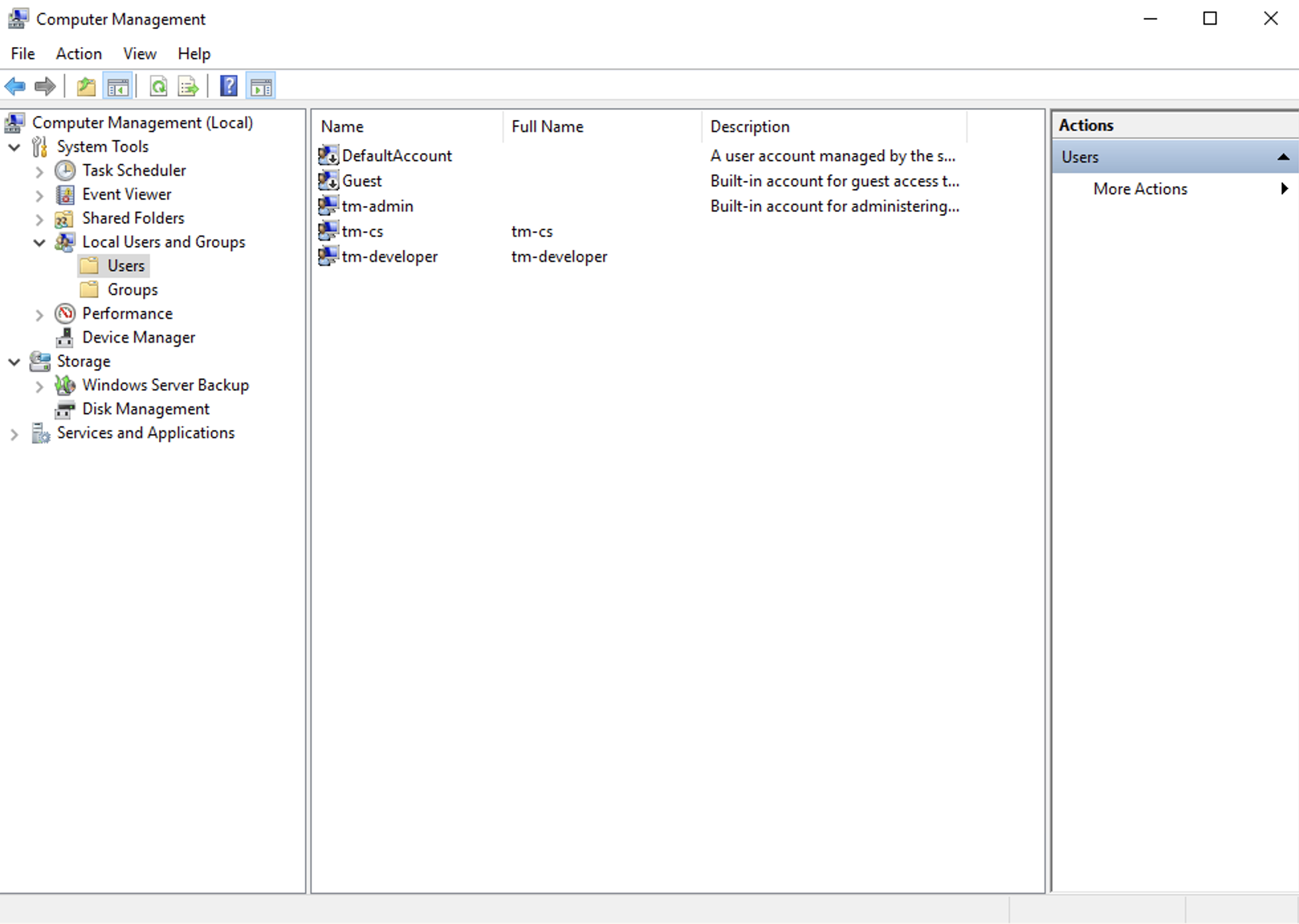Click the Forward navigation arrow
Screen dimensions: 1299x924
pyautogui.click(x=44, y=86)
